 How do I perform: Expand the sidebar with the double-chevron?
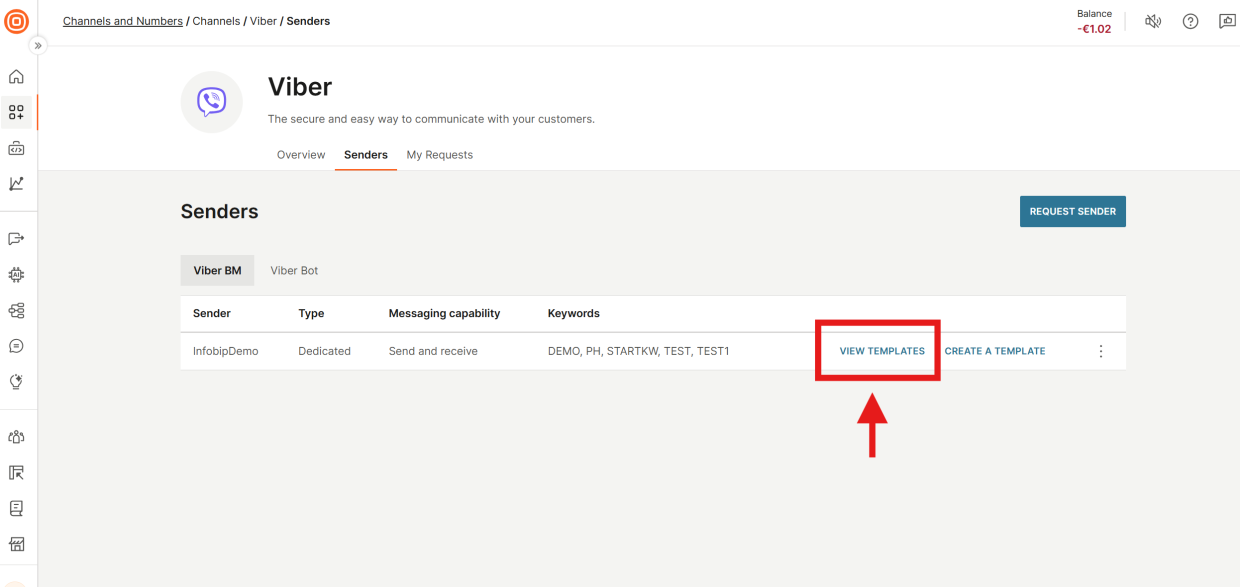coord(39,46)
